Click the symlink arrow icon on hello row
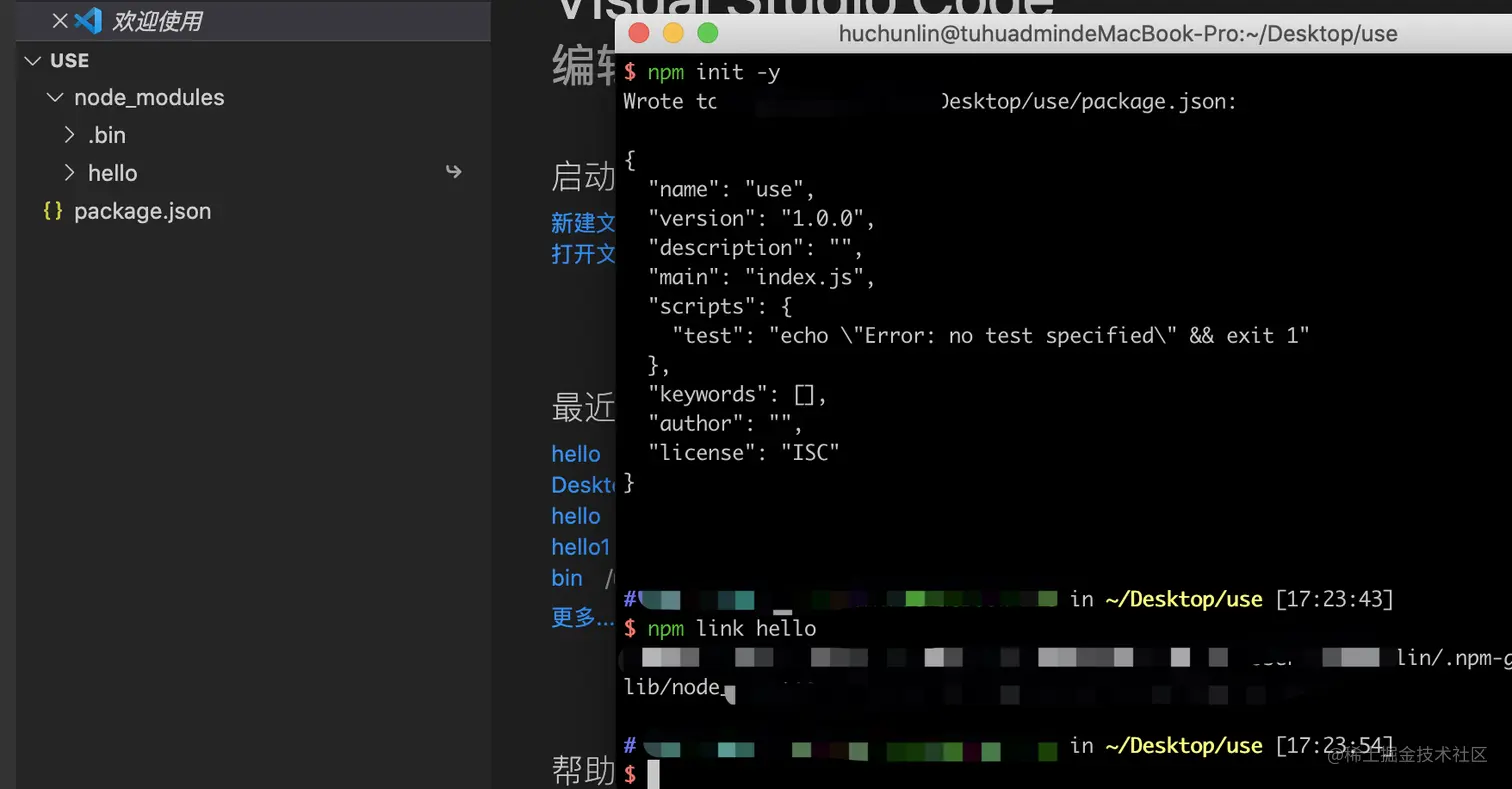 pyautogui.click(x=453, y=172)
